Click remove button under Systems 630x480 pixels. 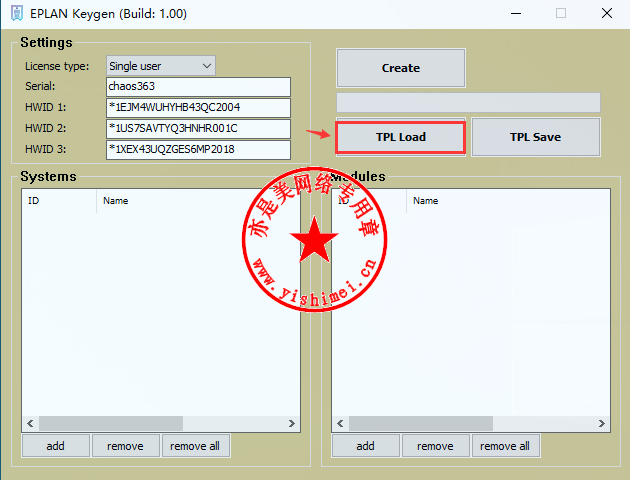(x=126, y=446)
